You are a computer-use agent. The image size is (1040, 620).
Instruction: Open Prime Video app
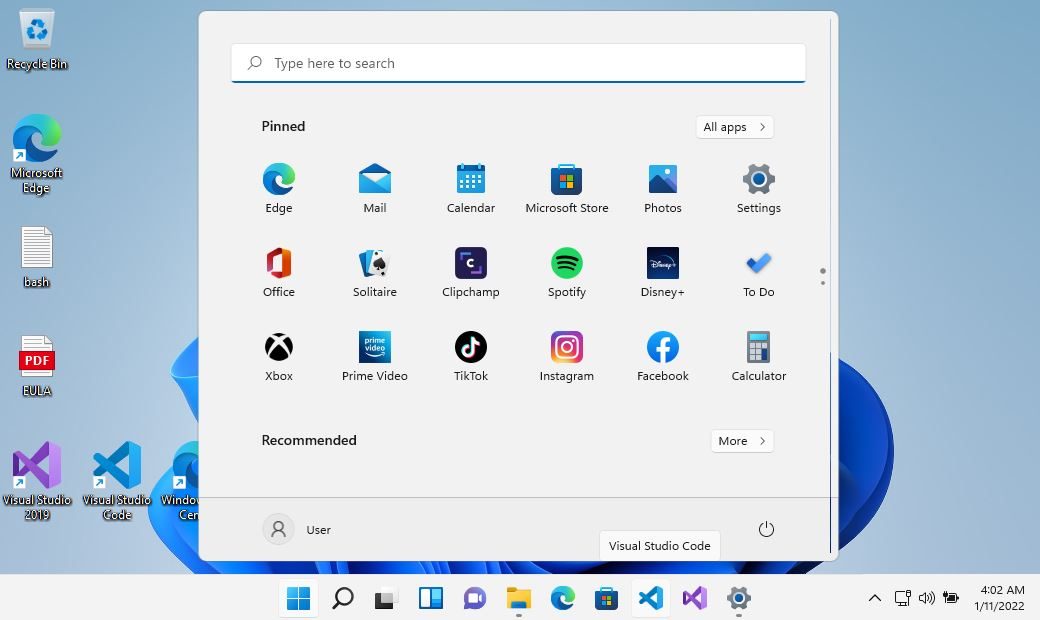[x=375, y=356]
